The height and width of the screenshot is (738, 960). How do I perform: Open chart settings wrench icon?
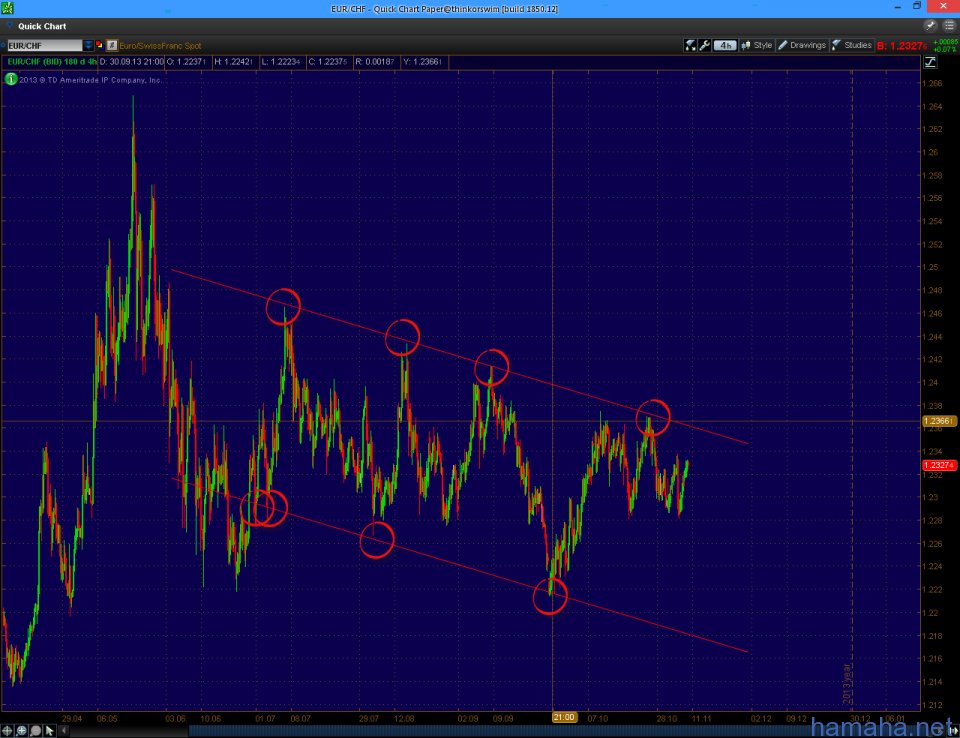click(705, 45)
